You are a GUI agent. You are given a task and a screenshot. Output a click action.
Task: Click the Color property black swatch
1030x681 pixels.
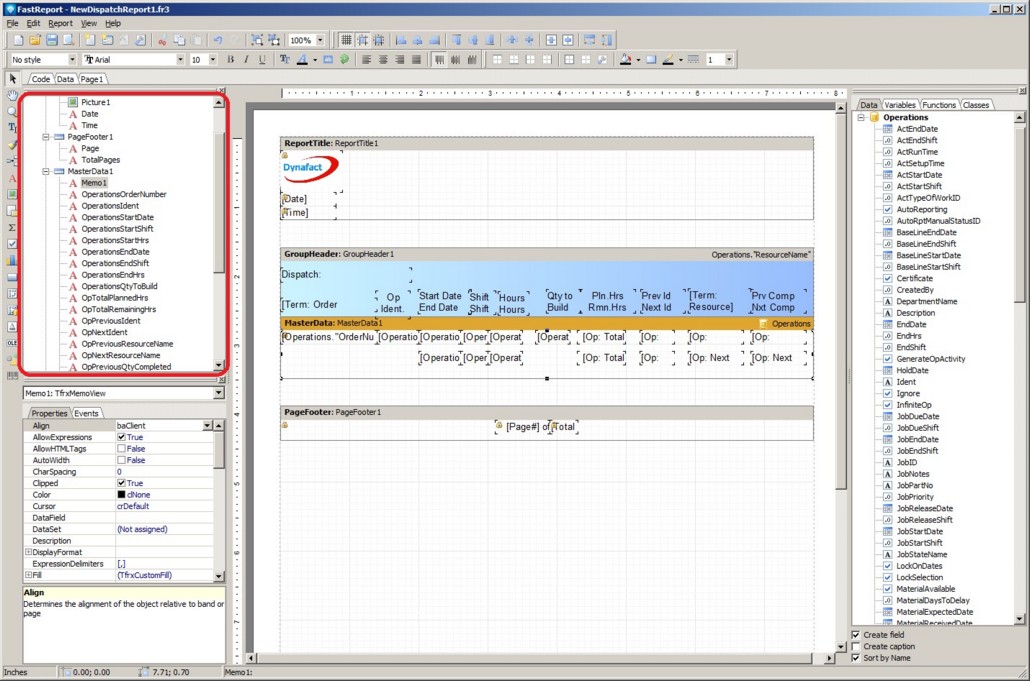(x=121, y=495)
